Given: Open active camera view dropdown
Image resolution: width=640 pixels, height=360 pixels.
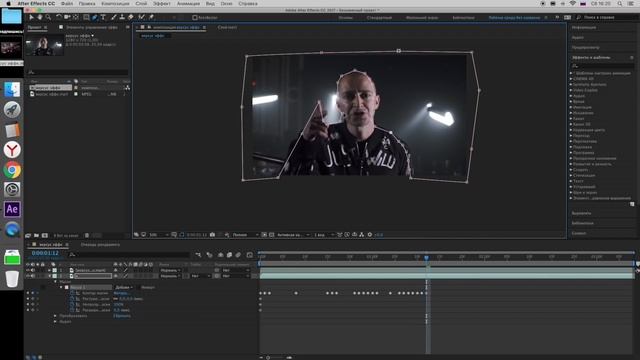Looking at the screenshot, I should click(x=293, y=235).
